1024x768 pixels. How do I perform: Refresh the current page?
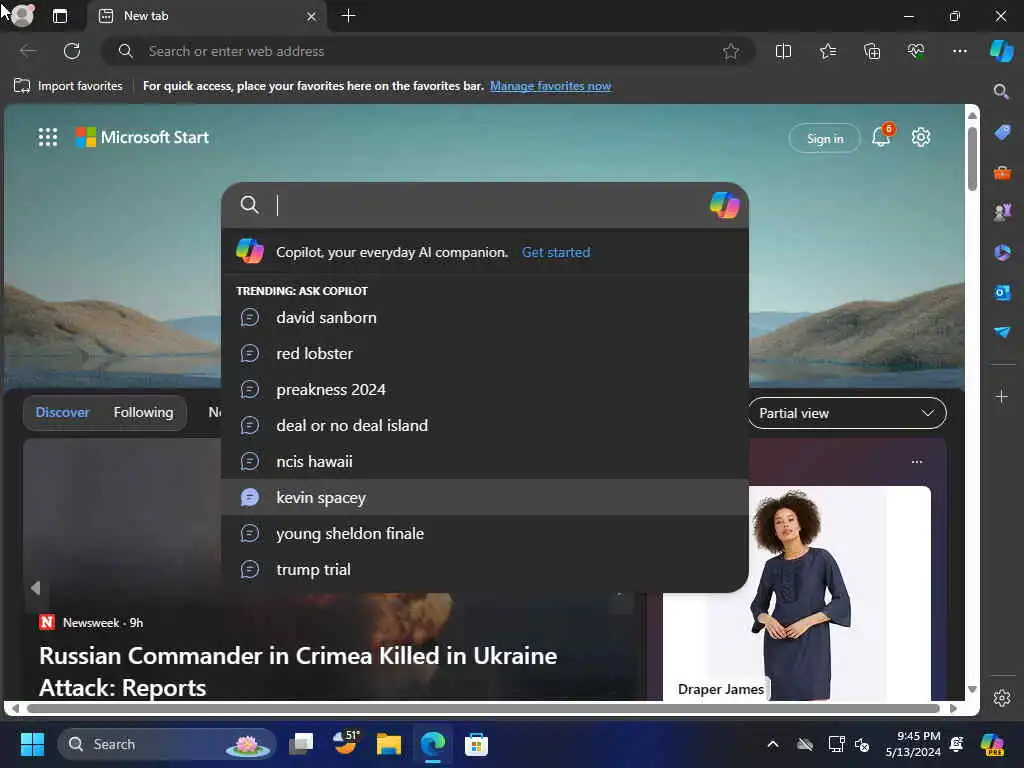pos(72,51)
